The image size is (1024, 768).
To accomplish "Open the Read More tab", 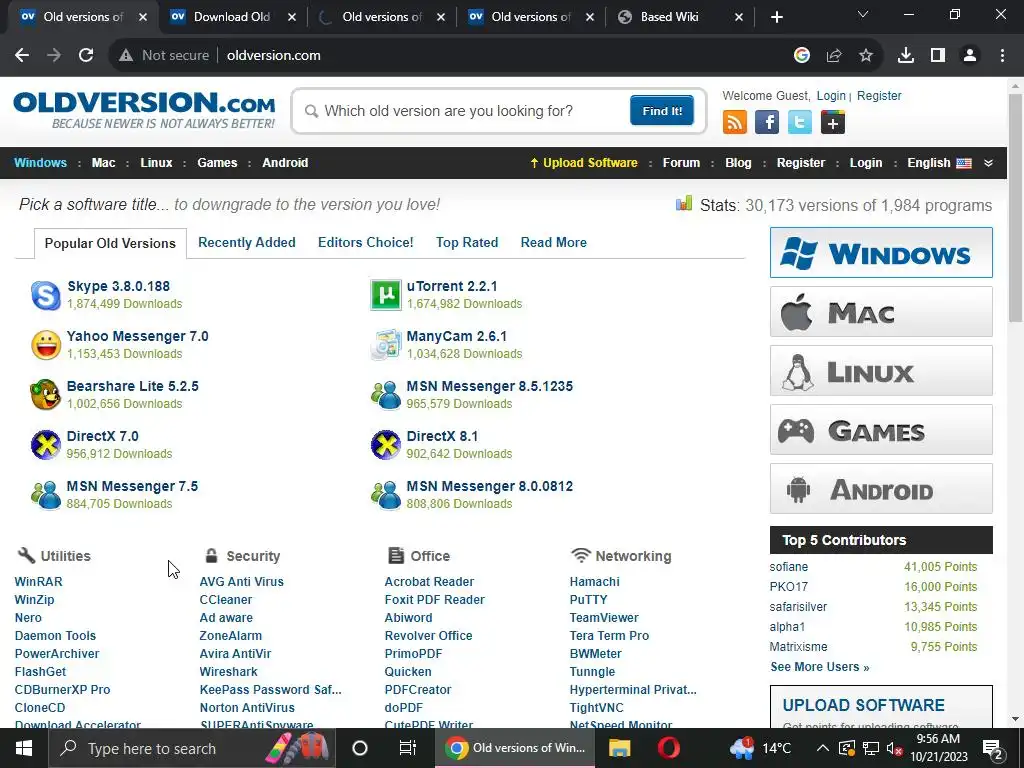I will coord(554,242).
